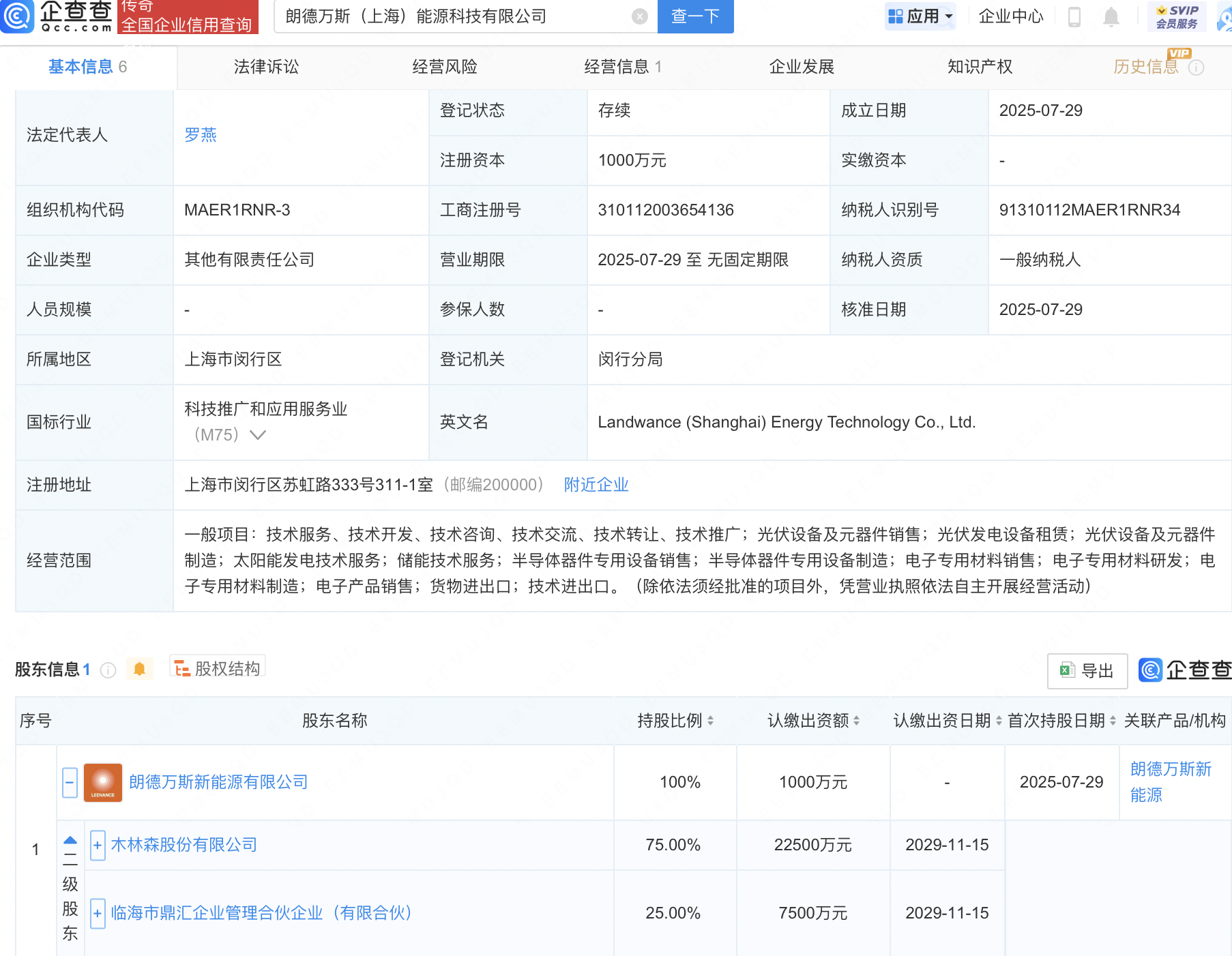Screen dimensions: 1232x956
Task: Expand the 国标行业 M75 chevron
Action: tap(258, 434)
